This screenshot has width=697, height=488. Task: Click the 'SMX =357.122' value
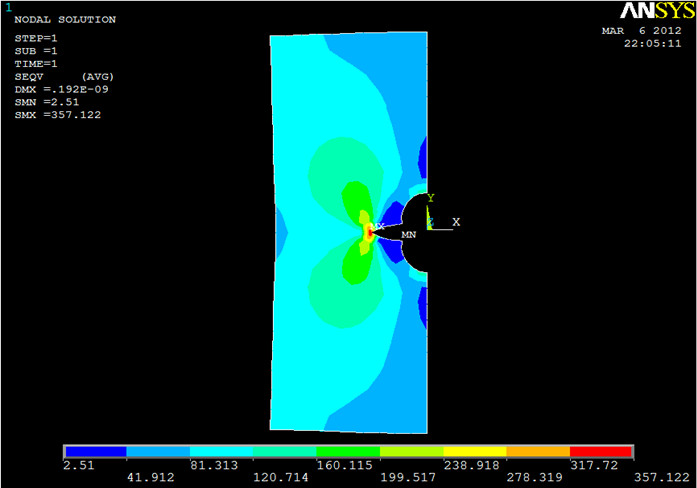pyautogui.click(x=58, y=115)
